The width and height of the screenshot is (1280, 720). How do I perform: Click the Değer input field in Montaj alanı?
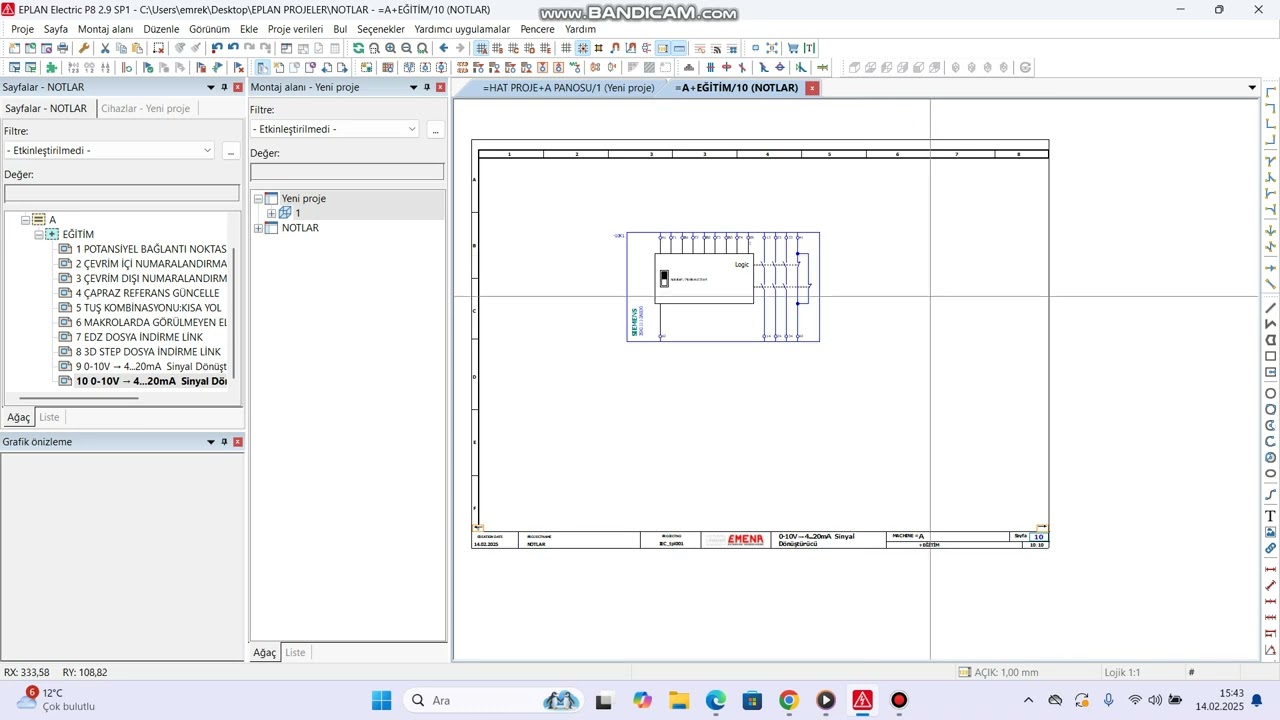(347, 172)
